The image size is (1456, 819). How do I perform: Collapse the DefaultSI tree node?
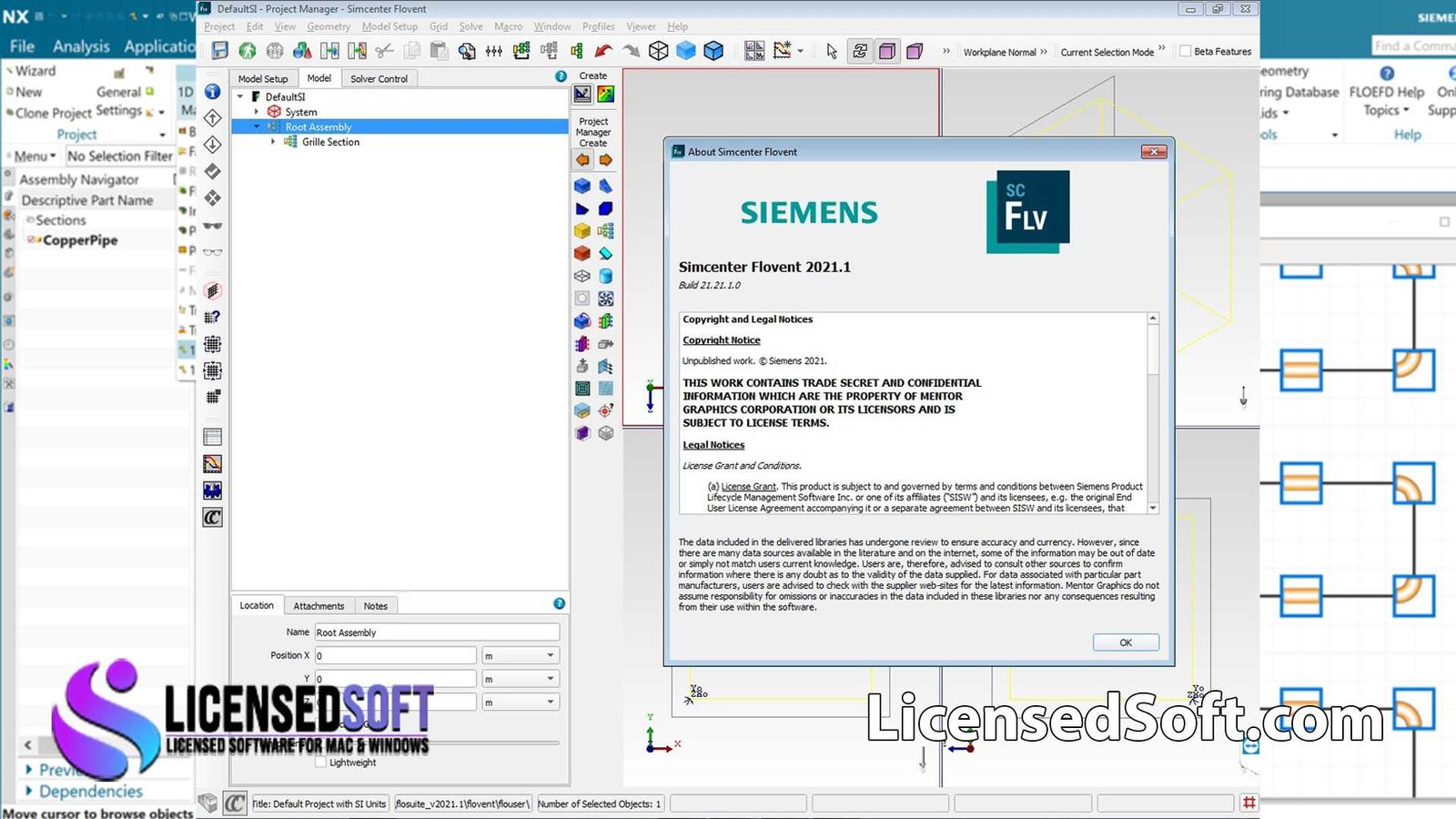click(240, 96)
